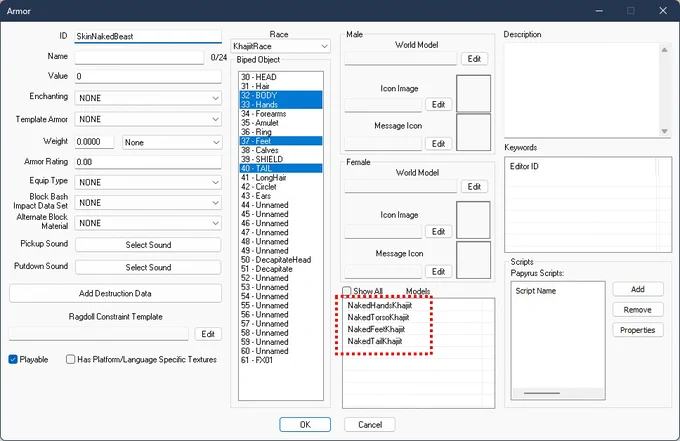
Task: Select 36 - Ring biped slot
Action: (281, 132)
